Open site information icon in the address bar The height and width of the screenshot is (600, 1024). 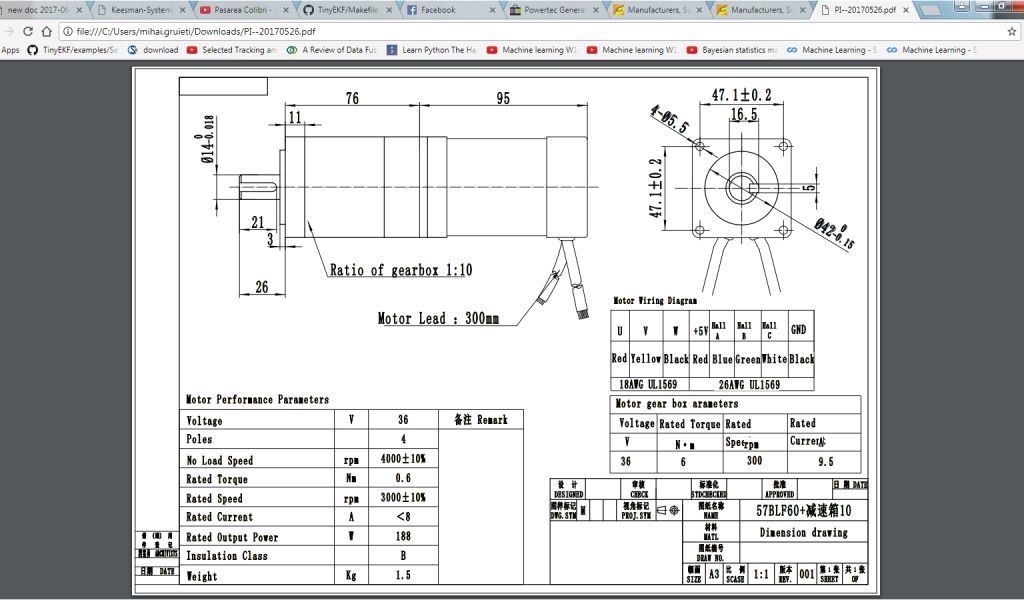coord(65,31)
